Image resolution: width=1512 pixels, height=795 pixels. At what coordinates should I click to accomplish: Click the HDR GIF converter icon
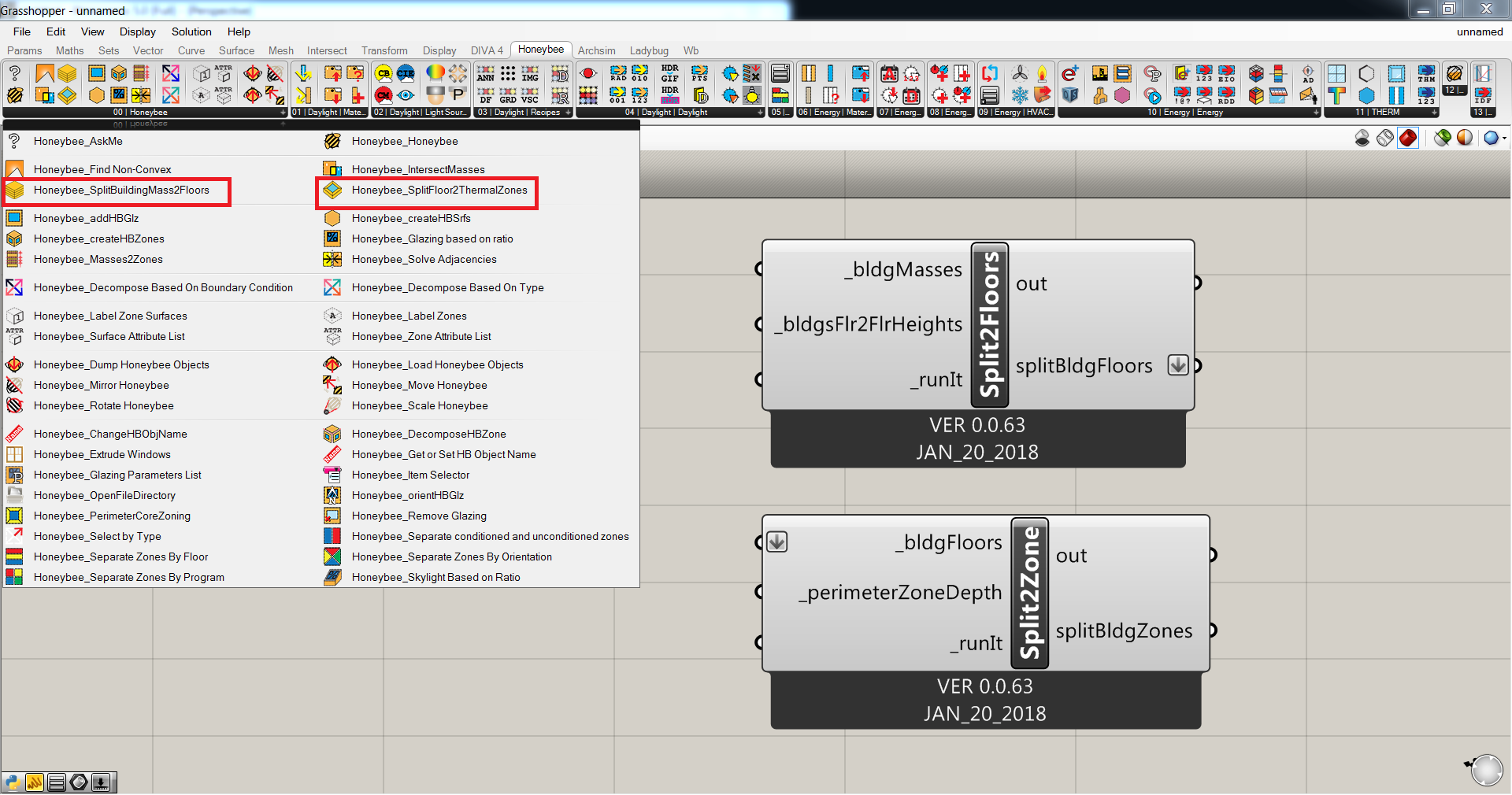(670, 73)
